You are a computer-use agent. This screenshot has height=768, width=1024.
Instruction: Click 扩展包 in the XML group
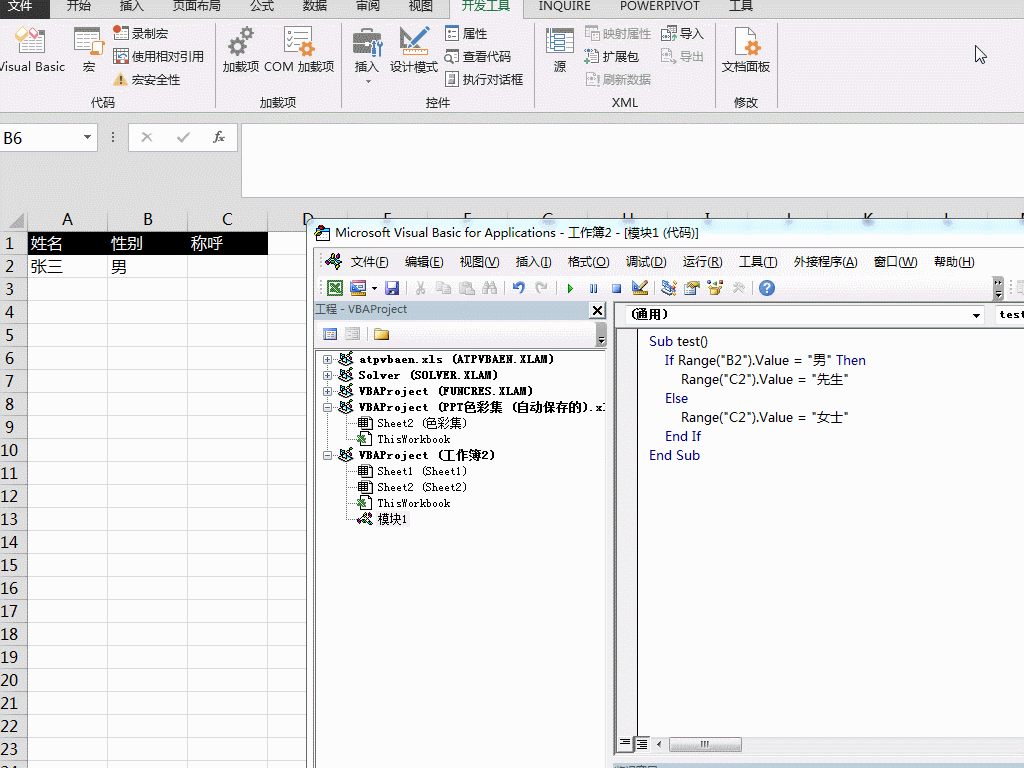click(x=611, y=57)
